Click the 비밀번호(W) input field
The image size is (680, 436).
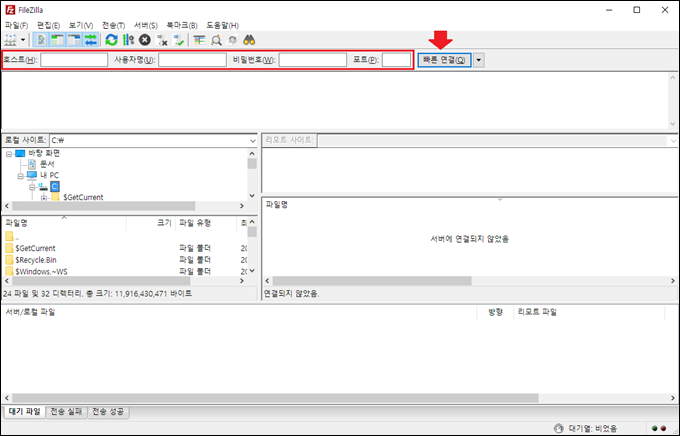tap(313, 60)
